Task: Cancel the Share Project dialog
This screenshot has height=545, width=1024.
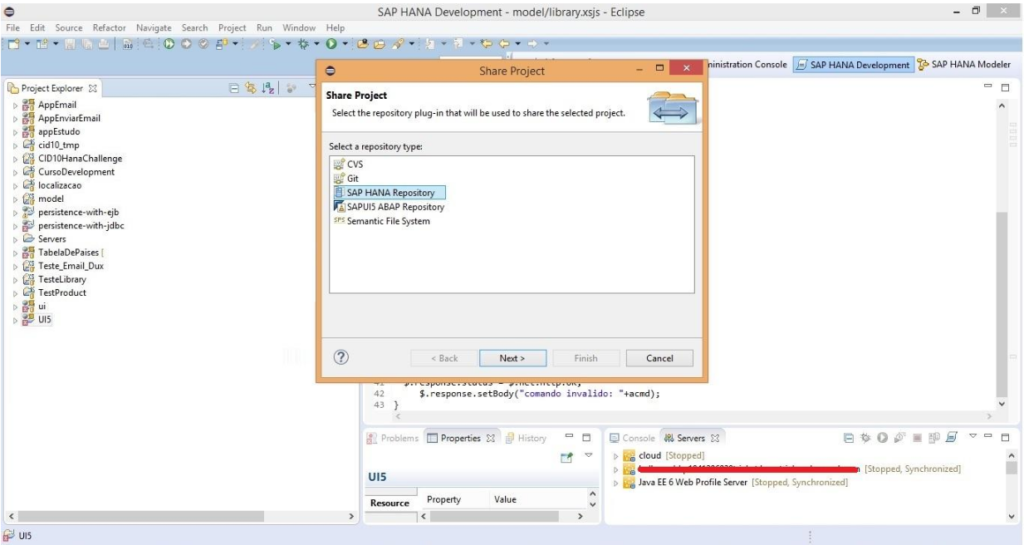Action: [x=659, y=358]
